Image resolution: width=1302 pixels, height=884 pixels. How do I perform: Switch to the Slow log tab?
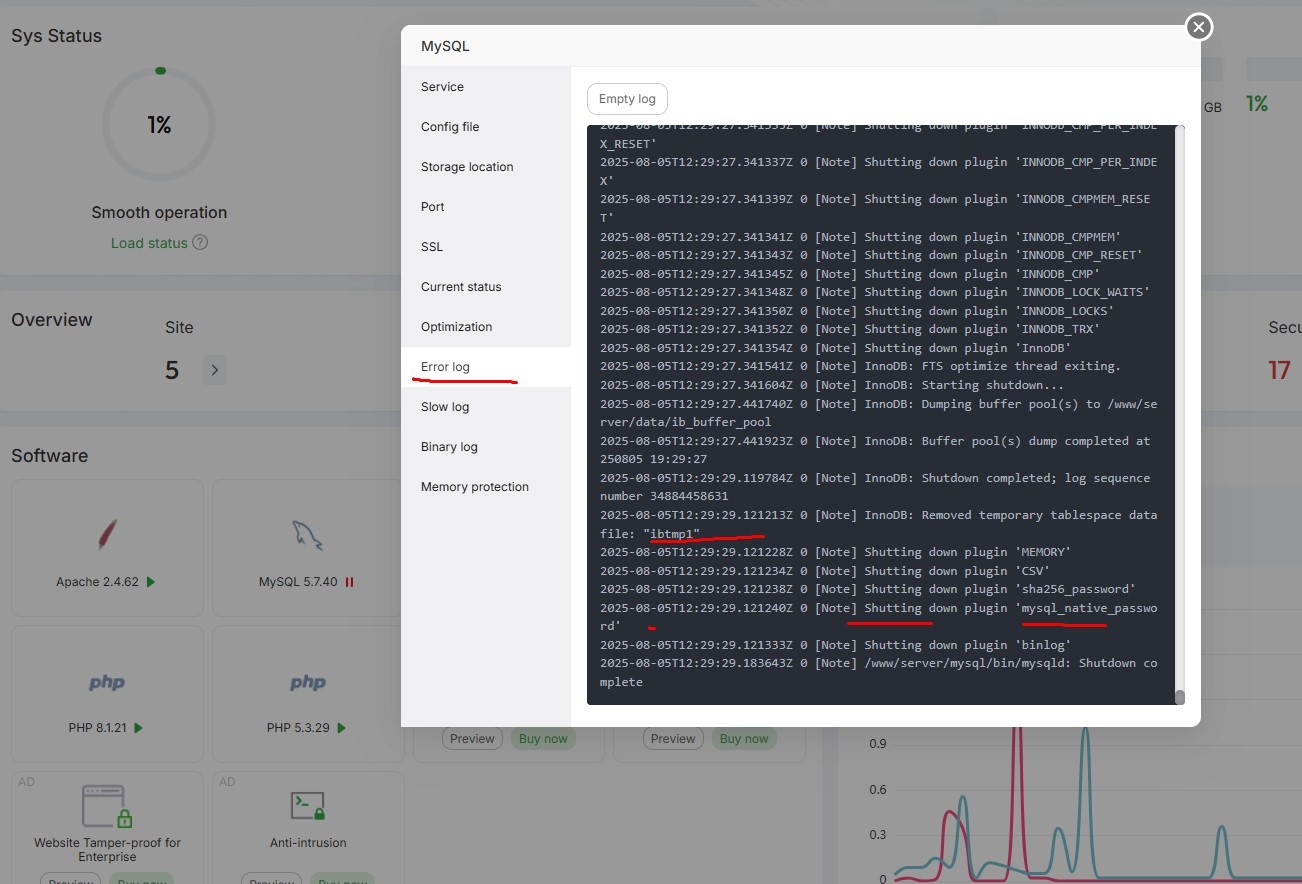[445, 407]
